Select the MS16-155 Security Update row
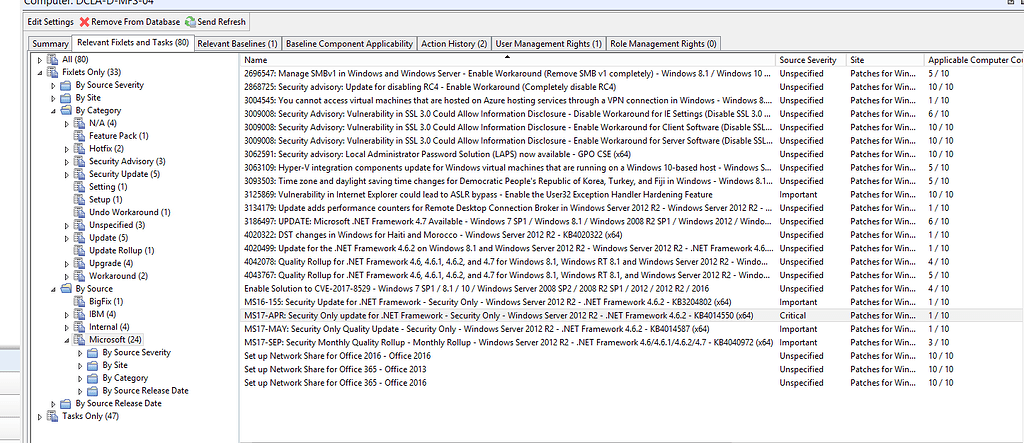 point(631,302)
